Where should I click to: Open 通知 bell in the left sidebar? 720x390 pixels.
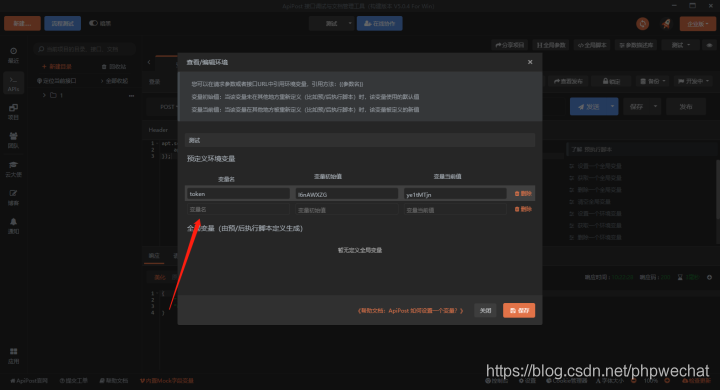13,226
